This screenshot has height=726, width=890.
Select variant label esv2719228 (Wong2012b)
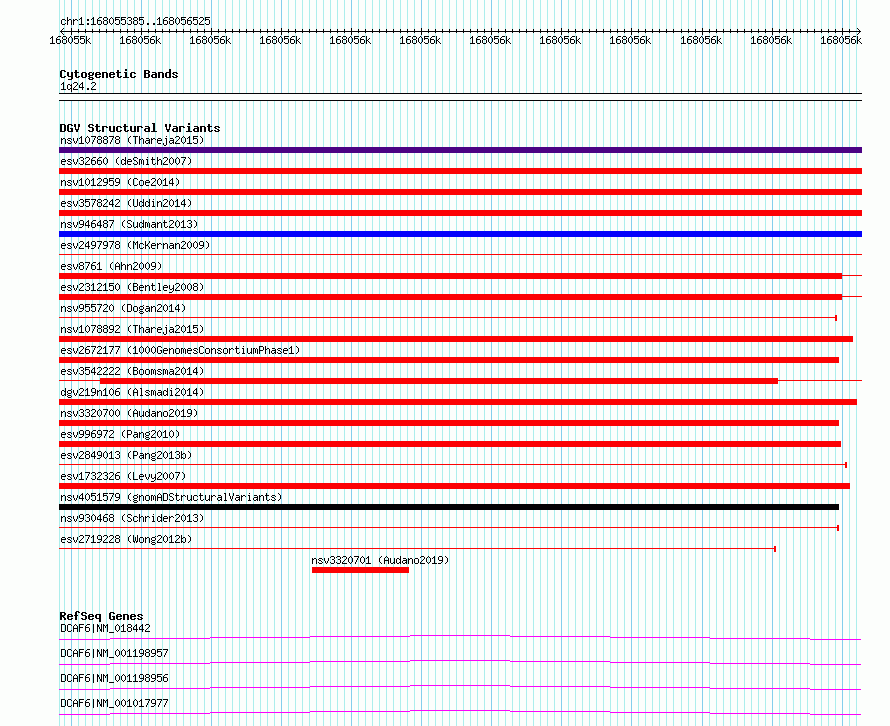[126, 539]
